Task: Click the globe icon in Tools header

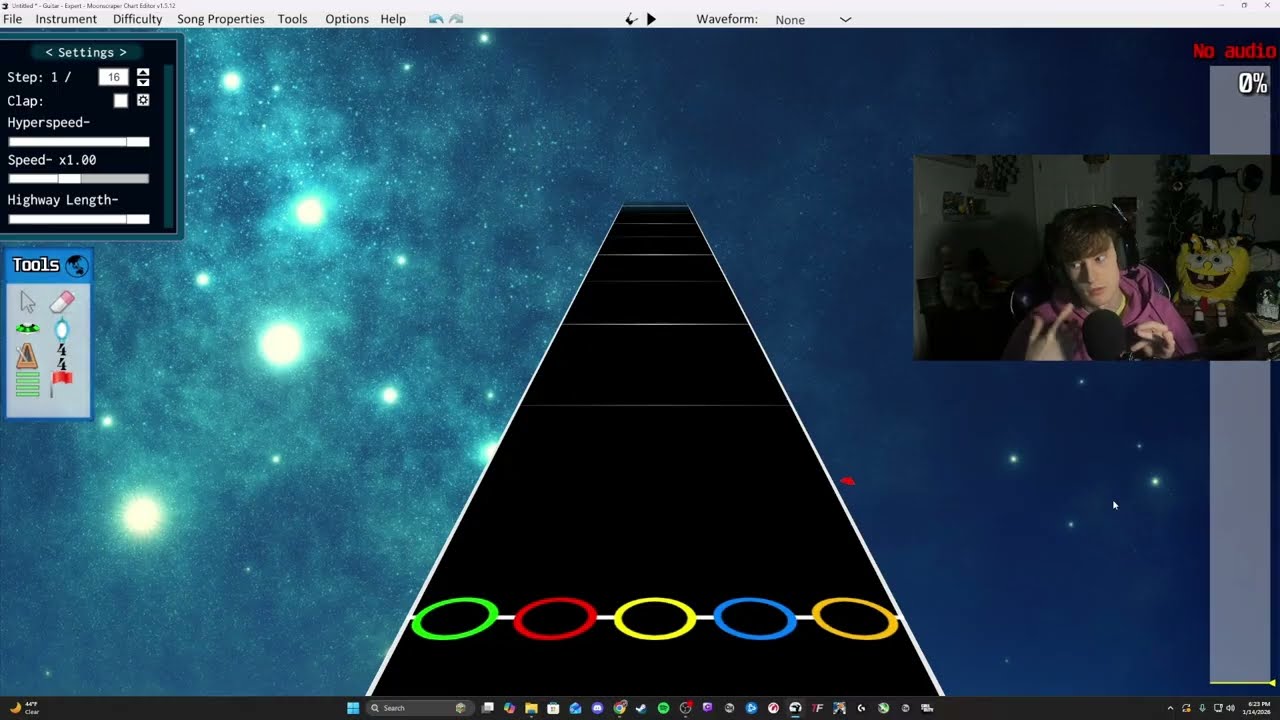Action: point(77,266)
